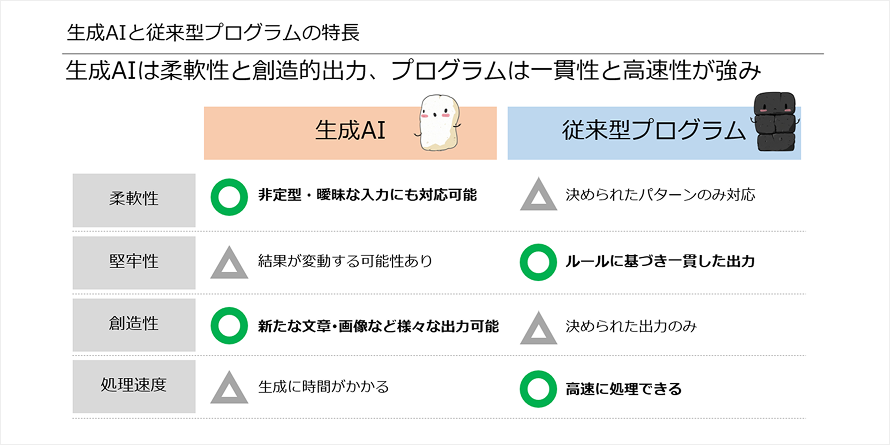Viewport: 890px width, 445px height.
Task: Click the slide title 生成AIと従来型プログラムの特長
Action: (x=212, y=31)
